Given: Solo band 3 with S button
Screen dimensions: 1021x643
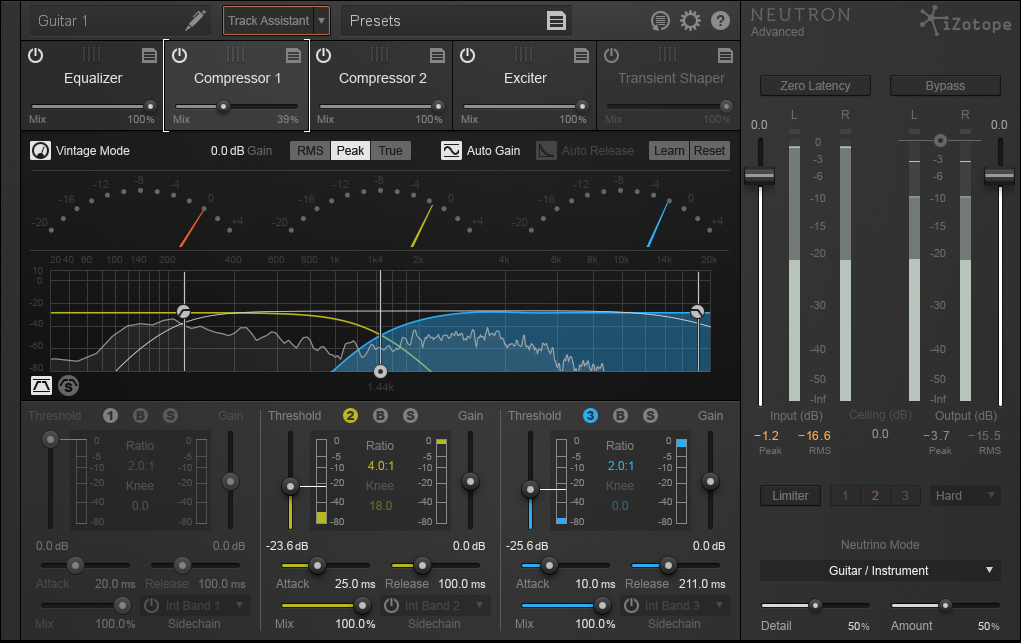Looking at the screenshot, I should (x=650, y=416).
